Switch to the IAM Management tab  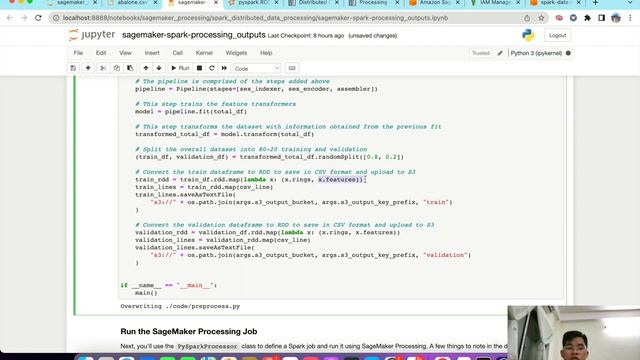pos(495,3)
